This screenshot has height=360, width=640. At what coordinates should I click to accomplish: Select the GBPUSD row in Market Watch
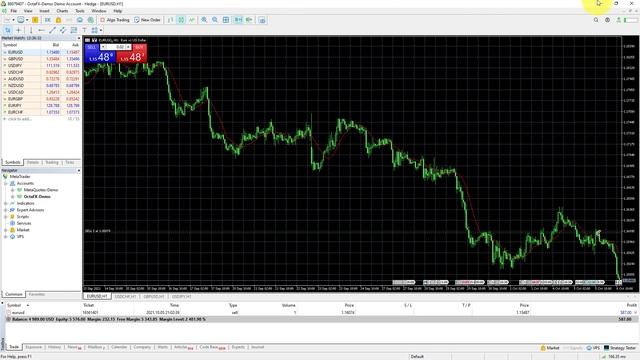point(41,59)
